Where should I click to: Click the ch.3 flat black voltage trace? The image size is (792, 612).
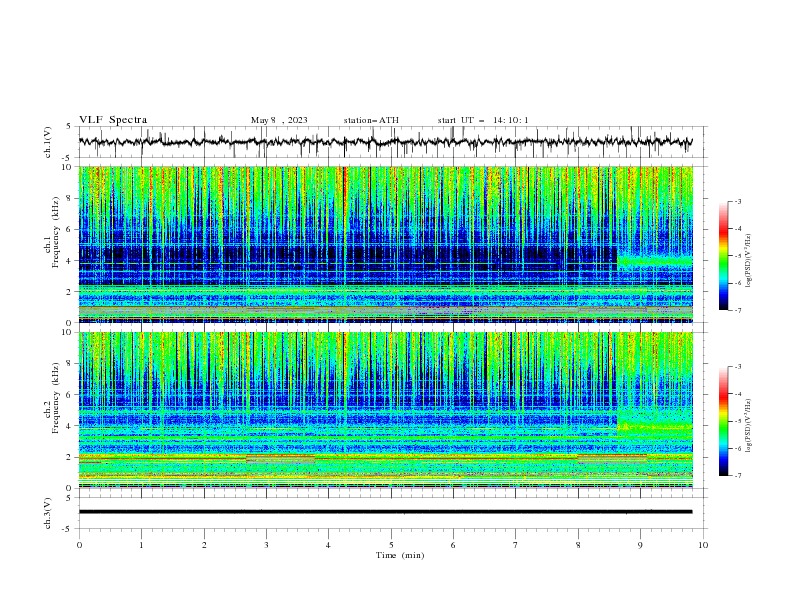pyautogui.click(x=386, y=512)
